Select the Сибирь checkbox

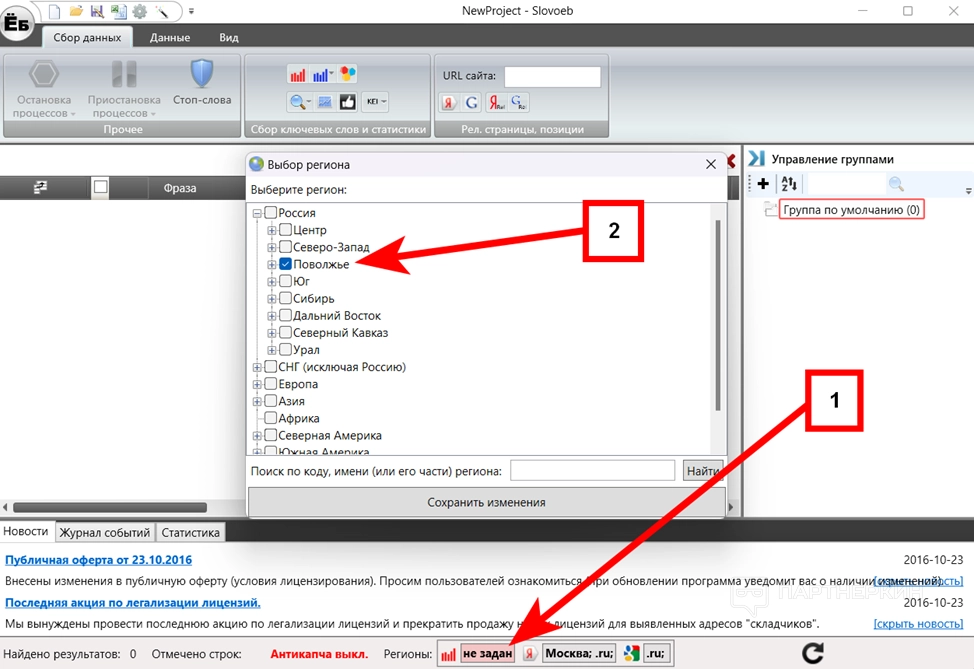286,298
